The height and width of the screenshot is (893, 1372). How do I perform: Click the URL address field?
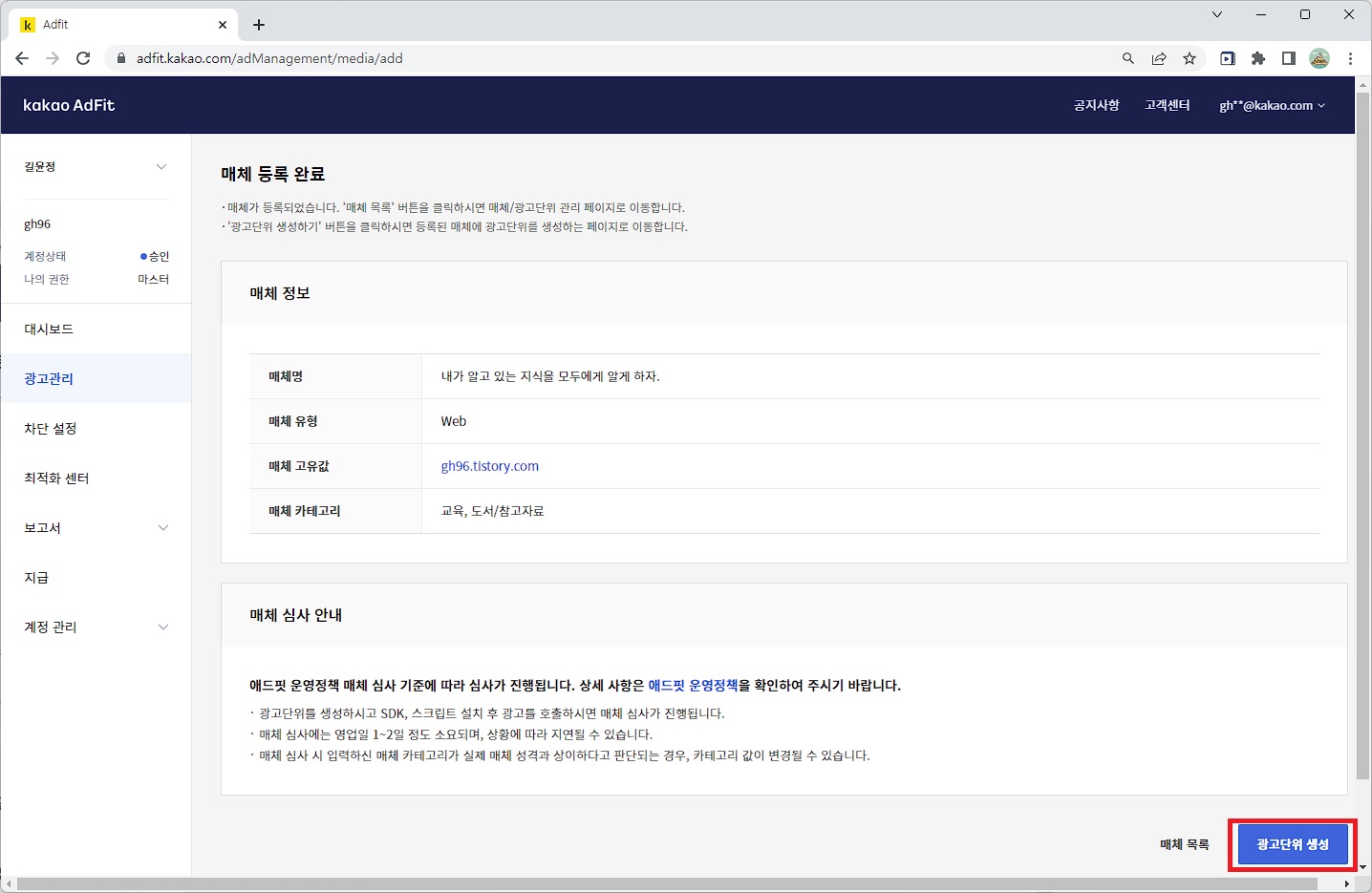[x=611, y=58]
